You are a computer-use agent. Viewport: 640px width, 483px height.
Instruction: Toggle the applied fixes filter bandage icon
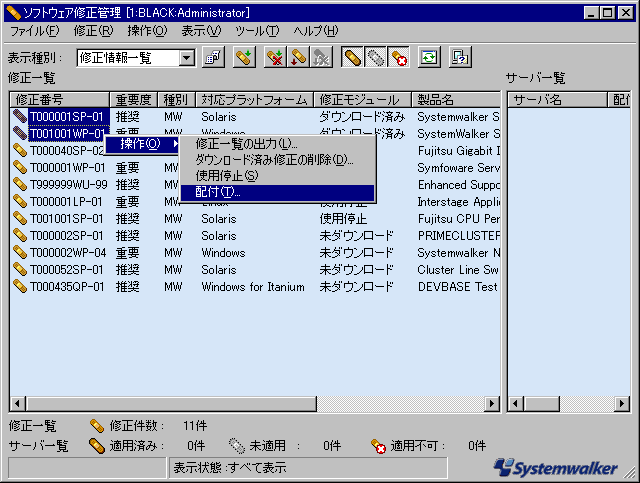351,58
